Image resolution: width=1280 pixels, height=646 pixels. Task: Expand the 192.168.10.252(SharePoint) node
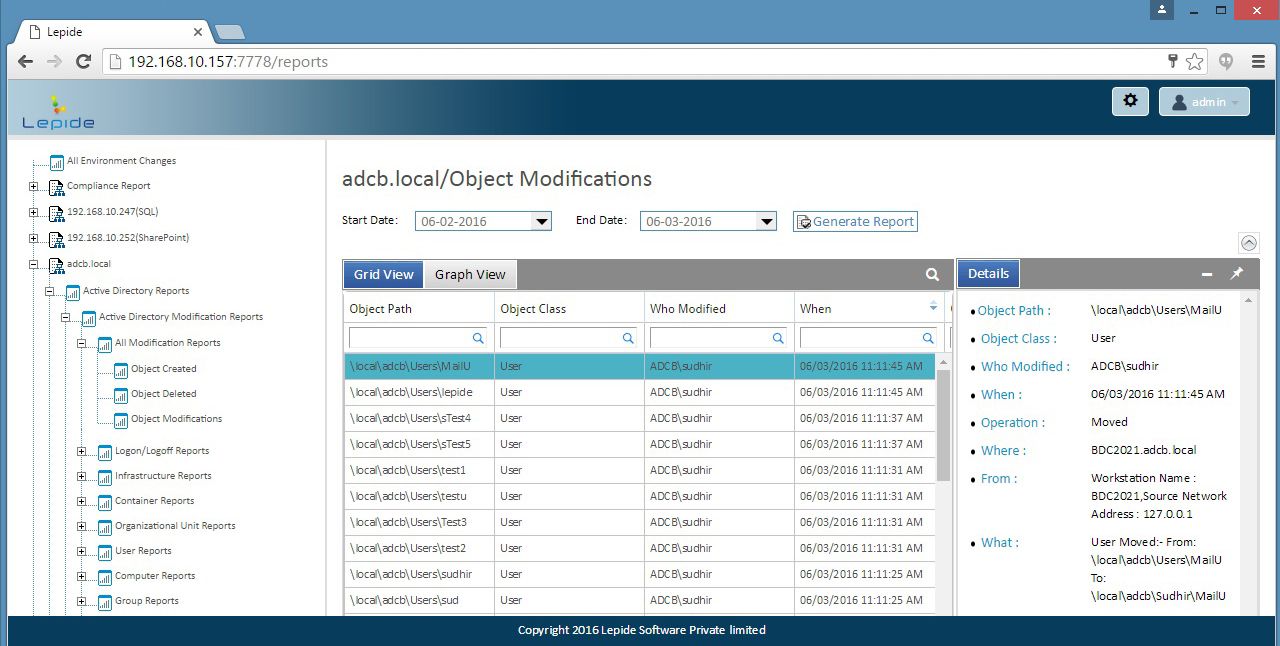click(x=34, y=238)
